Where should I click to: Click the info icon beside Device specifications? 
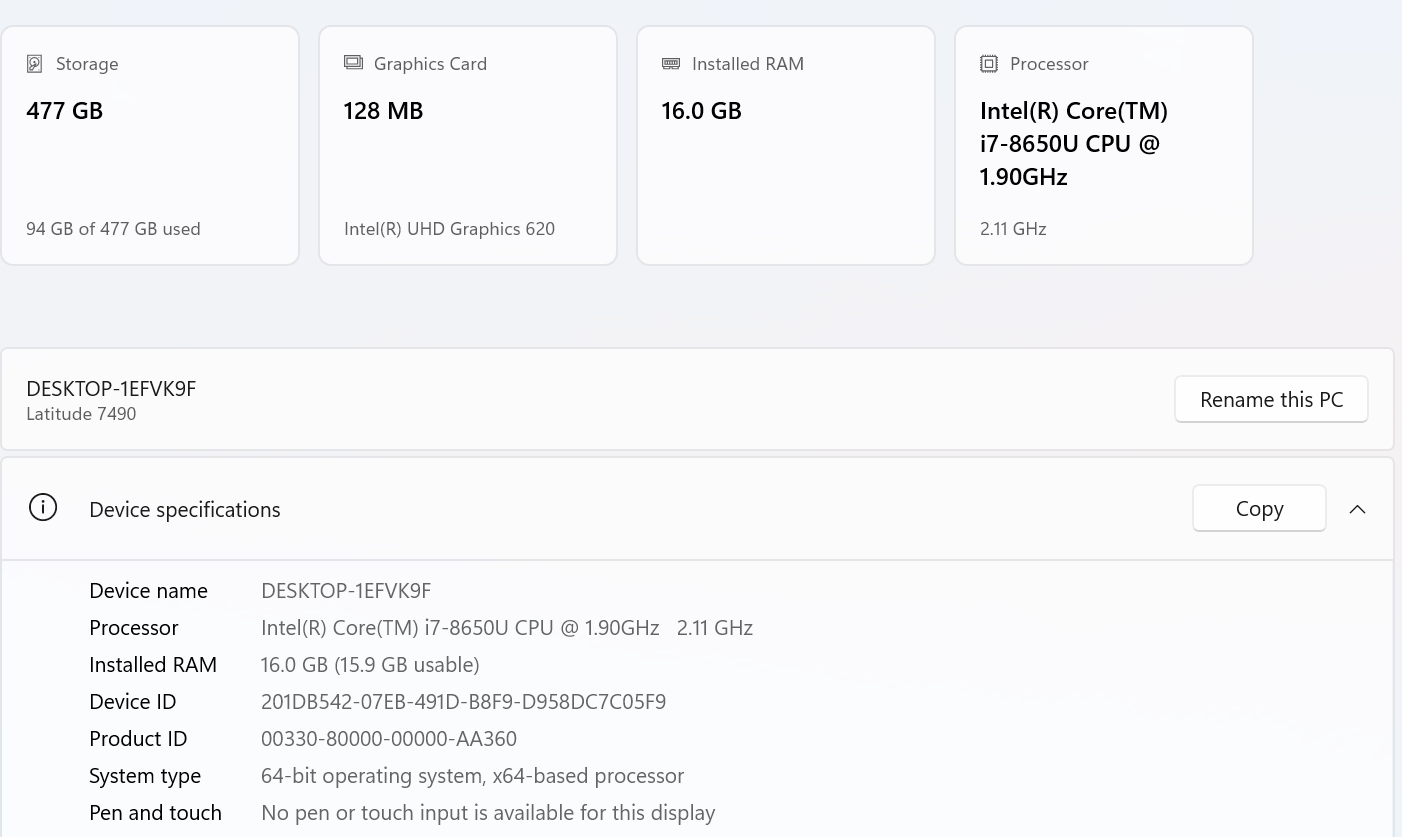click(43, 508)
